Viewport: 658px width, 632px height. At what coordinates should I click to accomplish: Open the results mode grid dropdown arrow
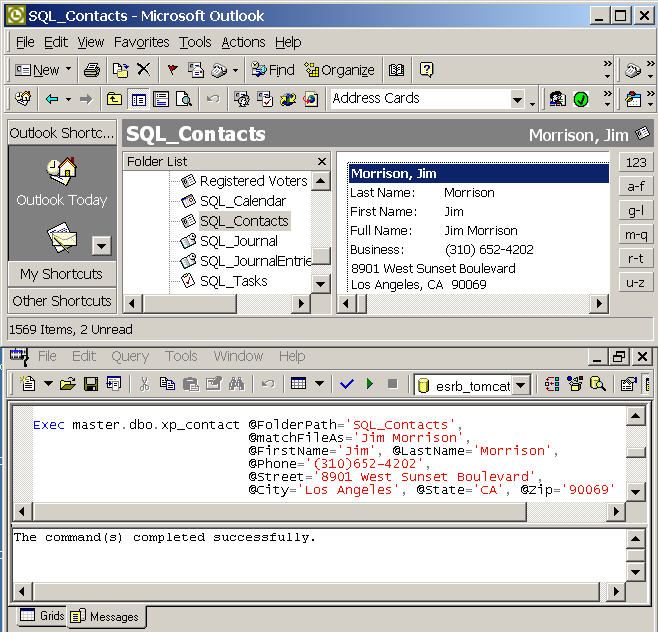319,383
